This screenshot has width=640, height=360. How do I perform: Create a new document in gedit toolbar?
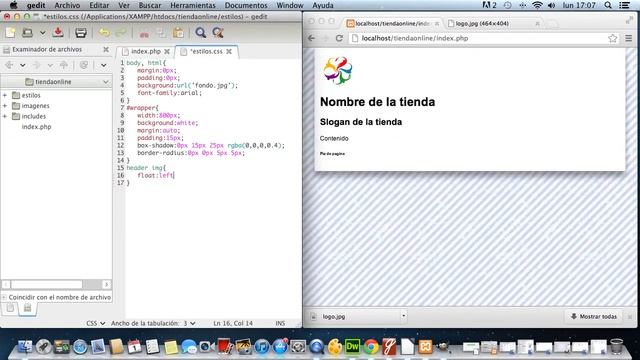tap(10, 33)
